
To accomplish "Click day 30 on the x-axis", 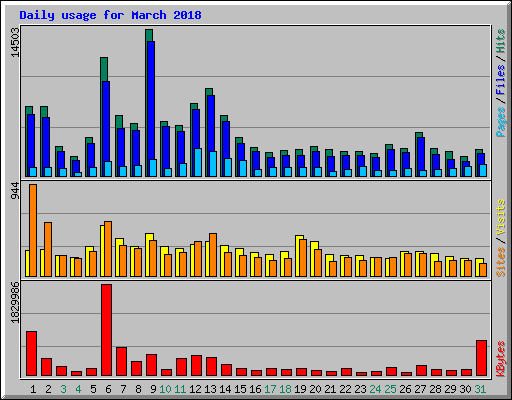I will pos(465,389).
